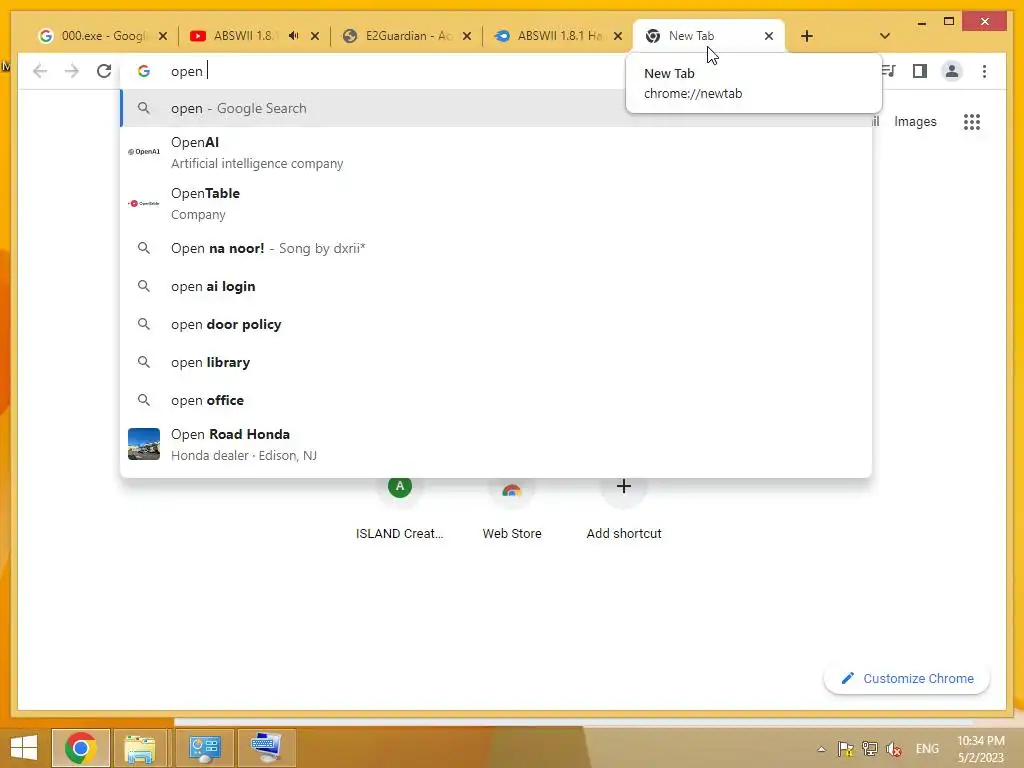The image size is (1024, 768).
Task: Open File Explorer from the taskbar
Action: point(140,748)
